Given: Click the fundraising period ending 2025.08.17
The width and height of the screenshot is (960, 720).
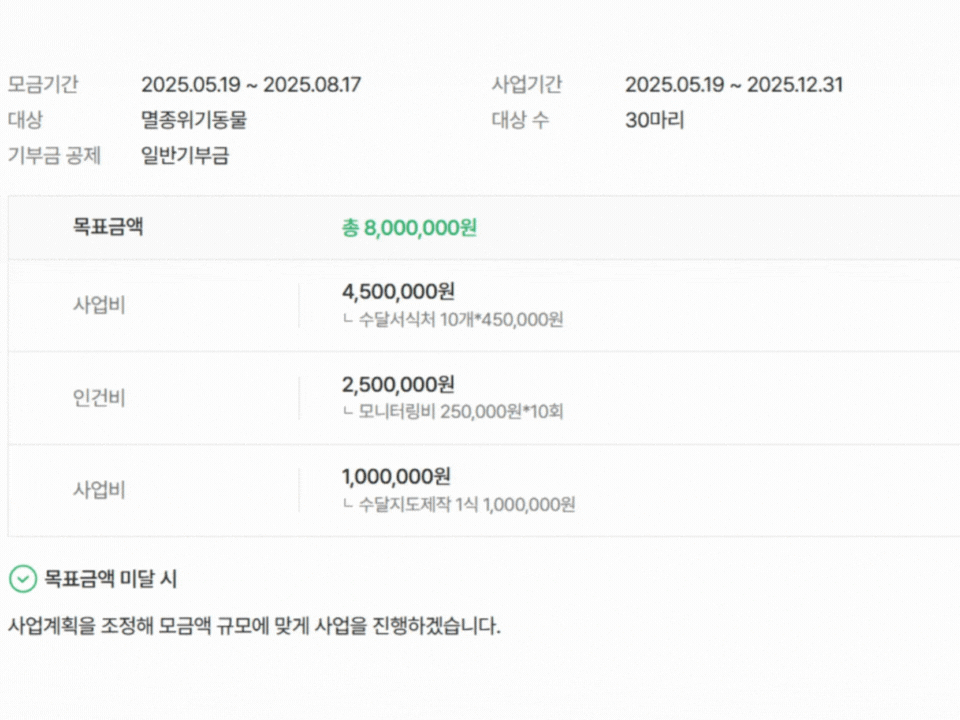Looking at the screenshot, I should coord(251,85).
